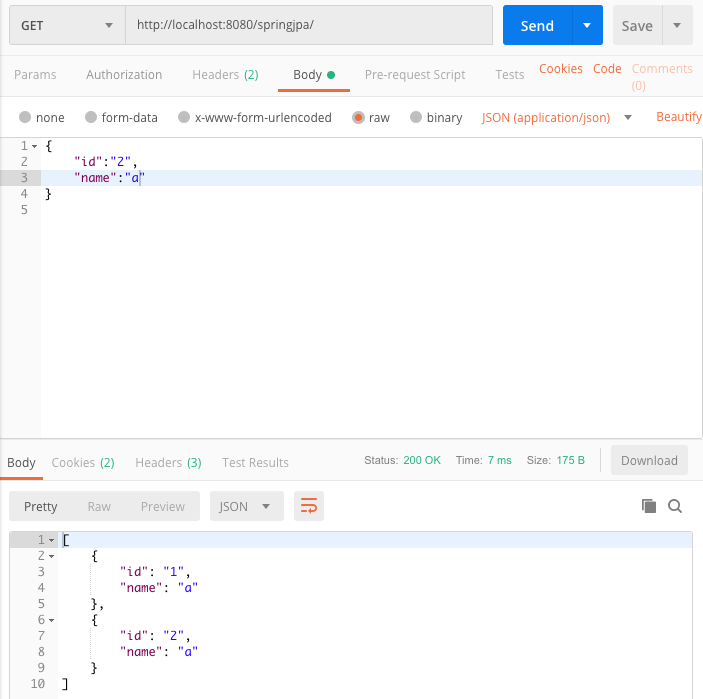The height and width of the screenshot is (699, 703).
Task: Click response line "id": "2"
Action: pos(155,636)
